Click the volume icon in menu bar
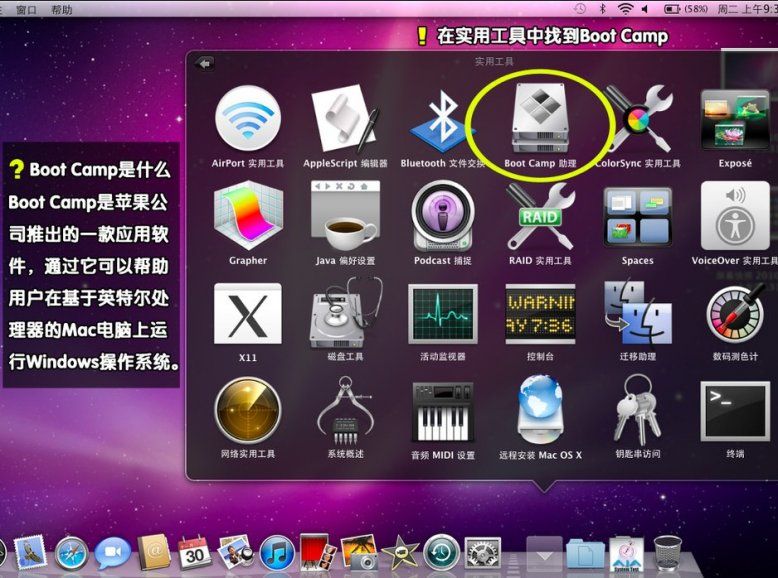Viewport: 778px width, 578px height. point(645,8)
